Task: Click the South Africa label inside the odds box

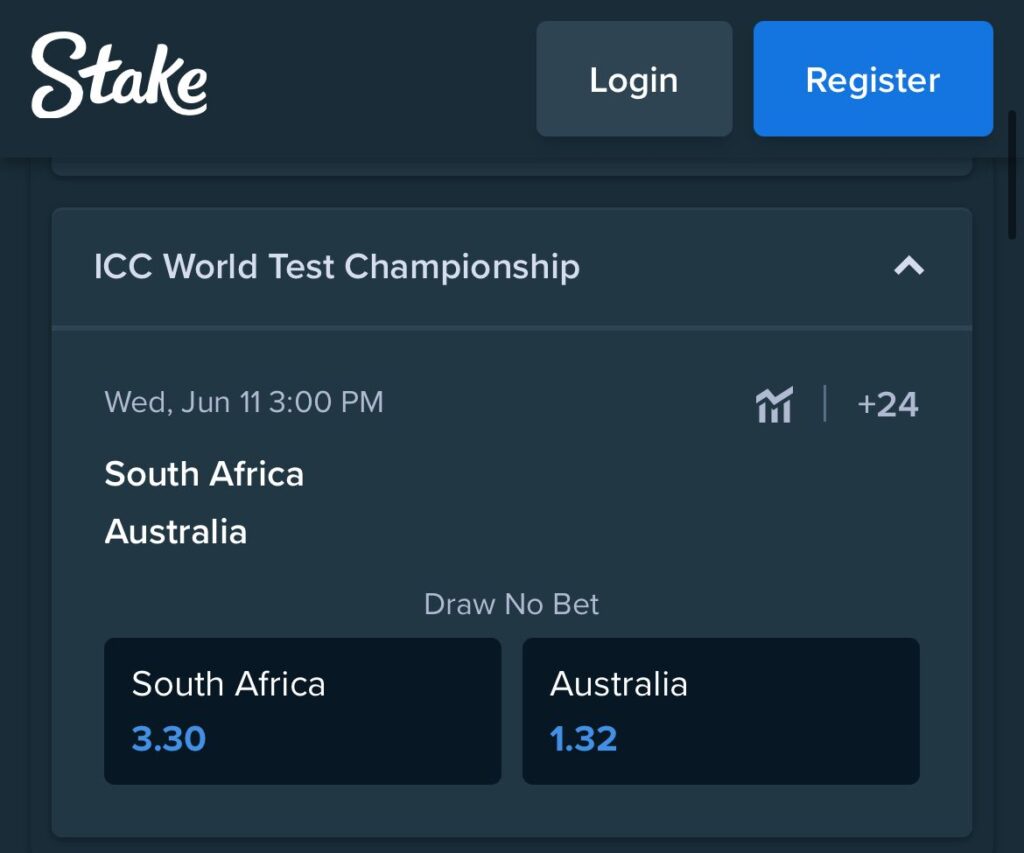Action: [228, 684]
